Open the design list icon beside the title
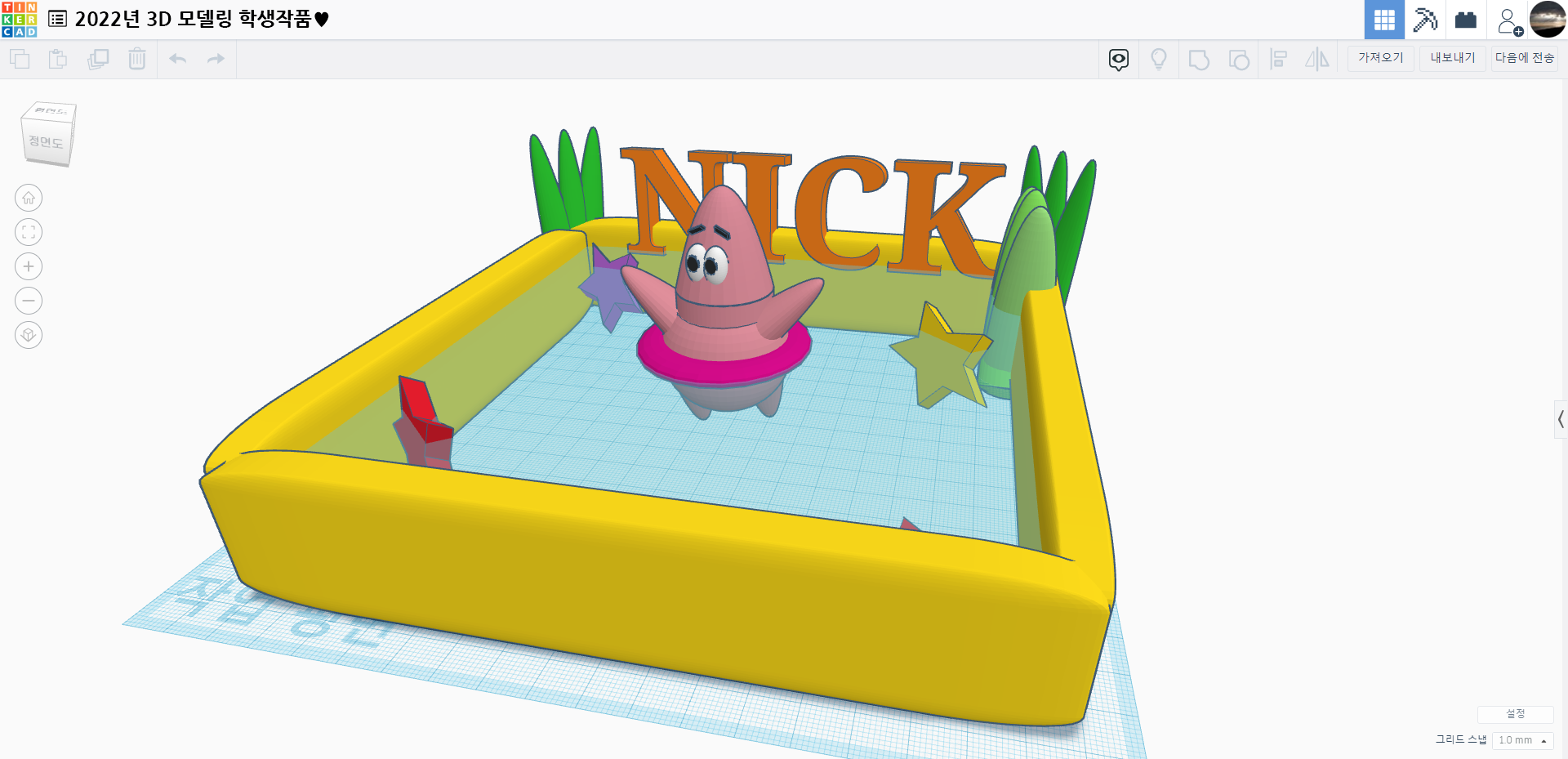Viewport: 1568px width, 759px height. (57, 19)
